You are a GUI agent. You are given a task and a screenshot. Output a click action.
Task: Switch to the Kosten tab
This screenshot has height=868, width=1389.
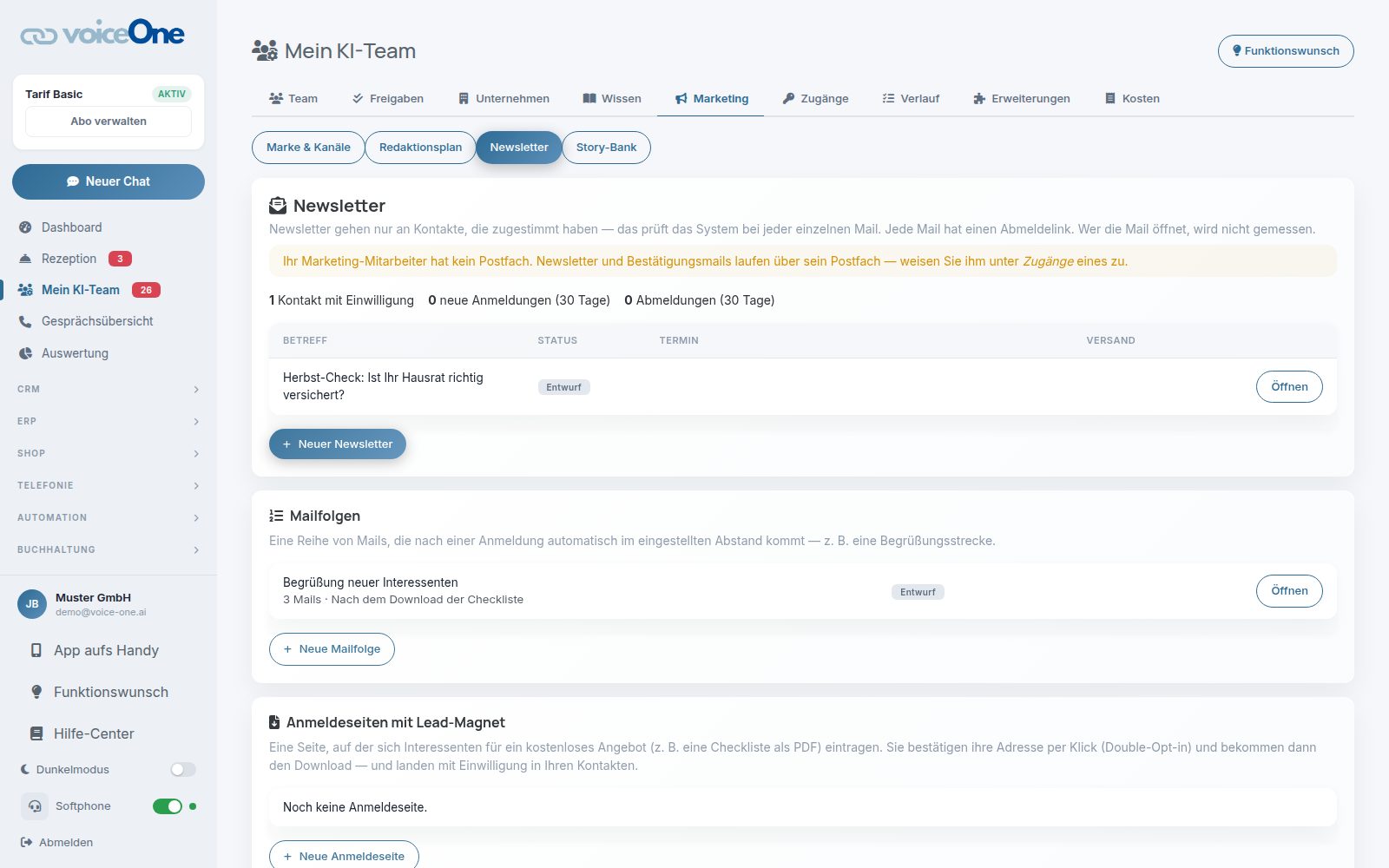[1132, 98]
